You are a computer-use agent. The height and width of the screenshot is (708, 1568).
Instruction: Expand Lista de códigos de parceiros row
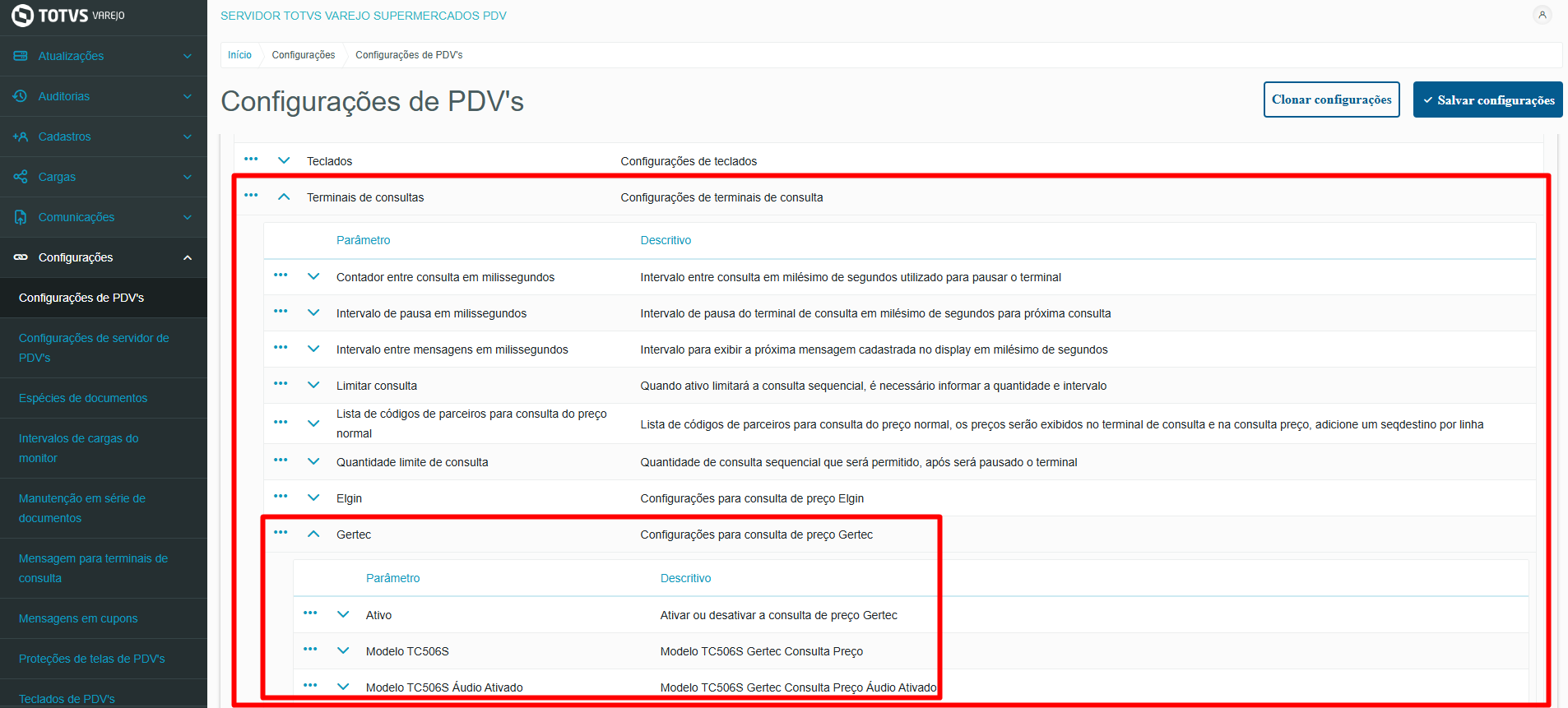pos(313,423)
